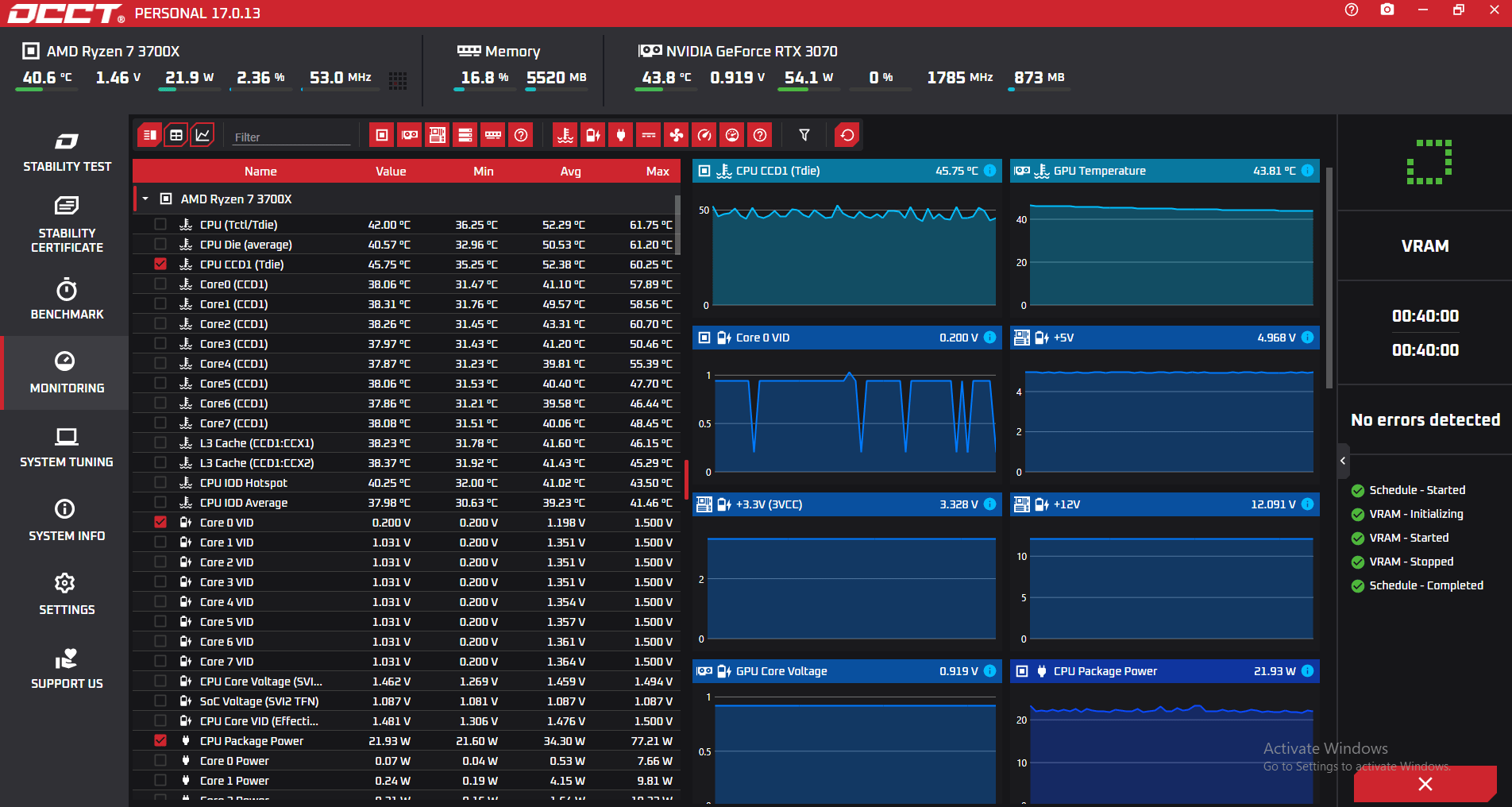Sort sensors by Min column
The image size is (1512, 807).
(x=484, y=172)
